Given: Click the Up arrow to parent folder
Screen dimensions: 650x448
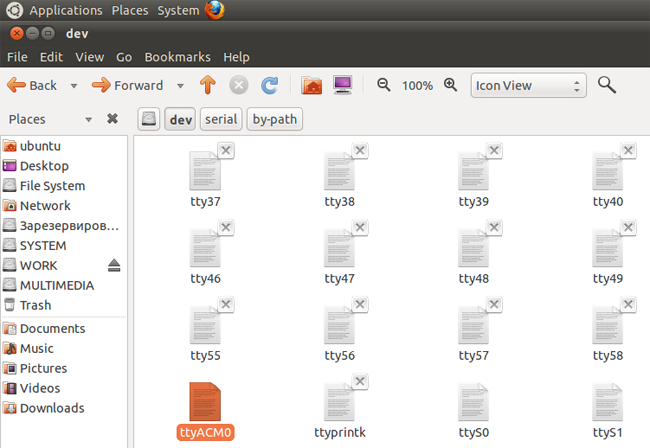Looking at the screenshot, I should tap(207, 85).
